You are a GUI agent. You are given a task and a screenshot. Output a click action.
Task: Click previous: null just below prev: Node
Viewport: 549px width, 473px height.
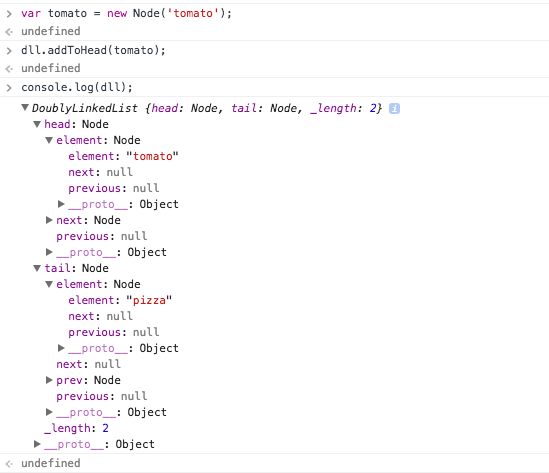click(x=102, y=396)
